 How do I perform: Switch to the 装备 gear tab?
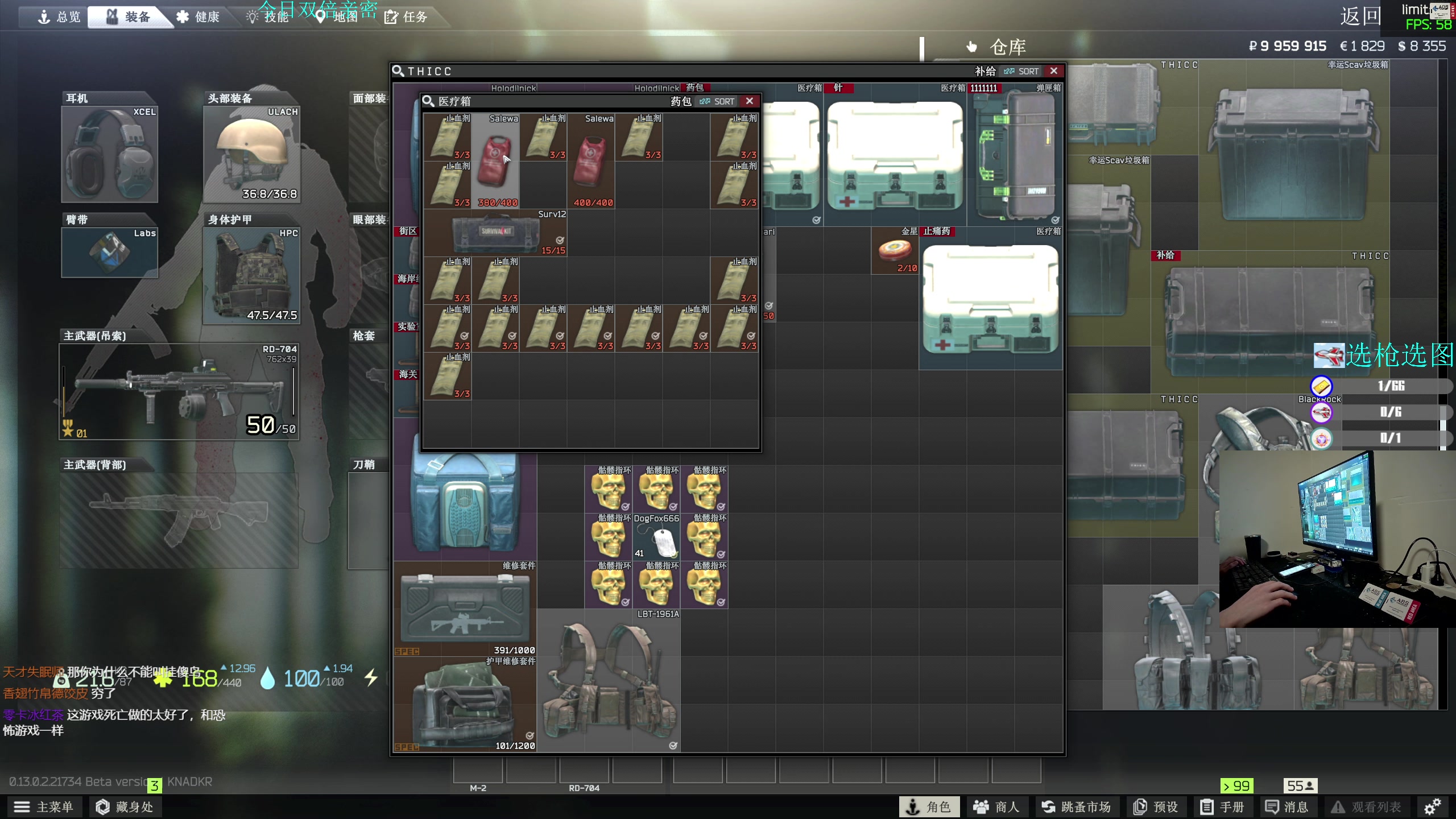click(x=129, y=16)
